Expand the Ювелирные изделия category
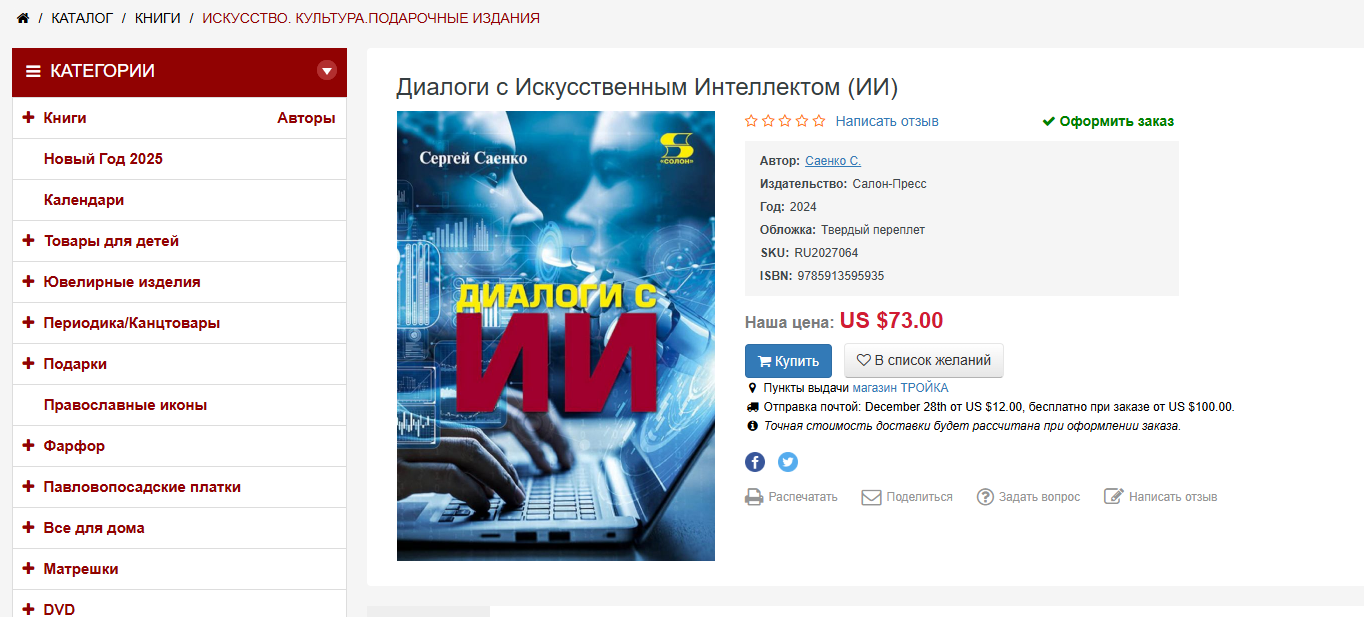This screenshot has height=617, width=1364. coord(28,282)
